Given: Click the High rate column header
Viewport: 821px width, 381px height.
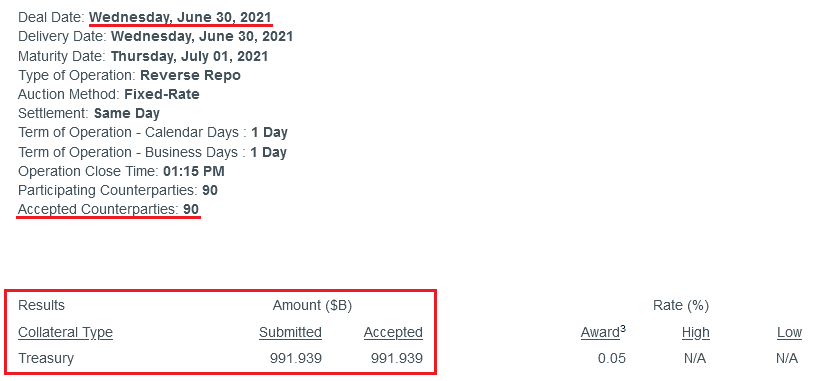Looking at the screenshot, I should click(x=696, y=332).
